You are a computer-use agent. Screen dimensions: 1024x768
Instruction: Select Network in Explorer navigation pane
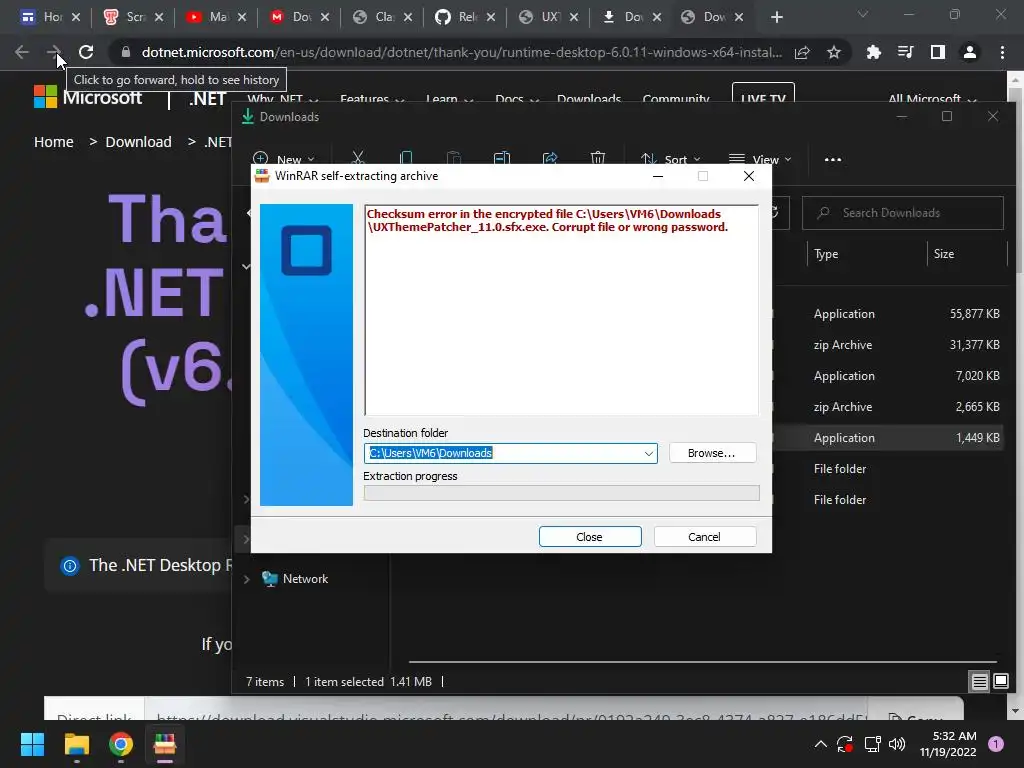coord(305,579)
